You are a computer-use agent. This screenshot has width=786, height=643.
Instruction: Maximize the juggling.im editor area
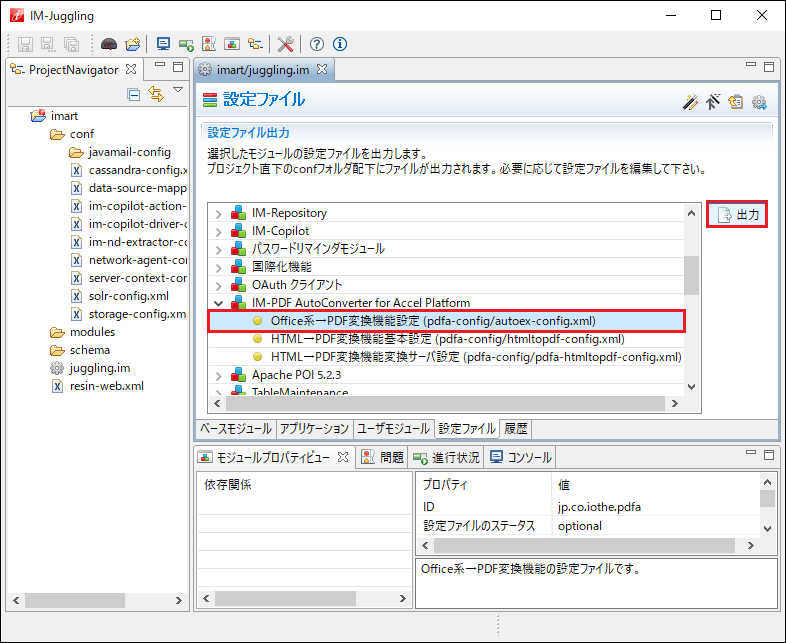tap(769, 67)
